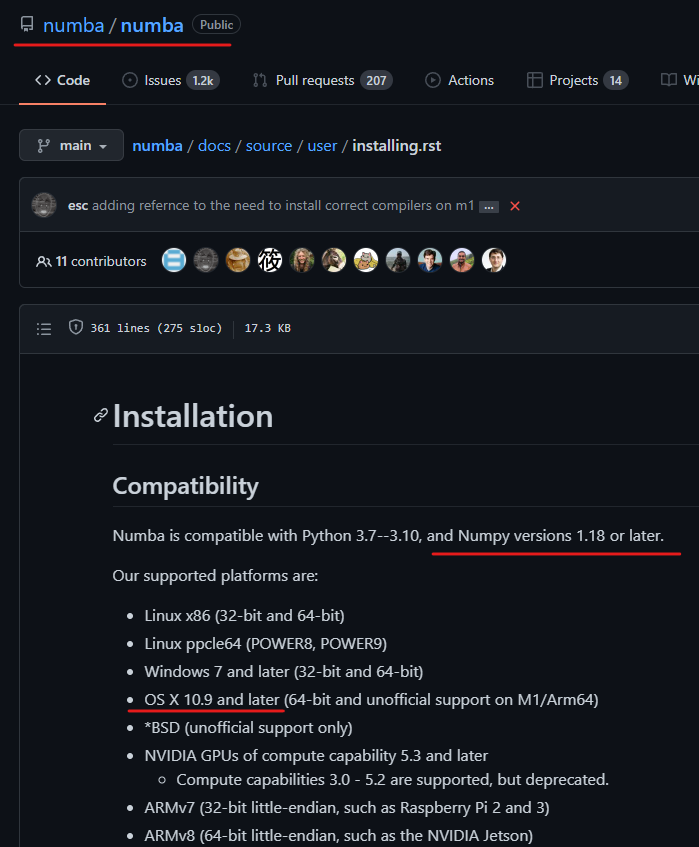Open the main branch selector dropdown
This screenshot has width=699, height=847.
coord(71,145)
